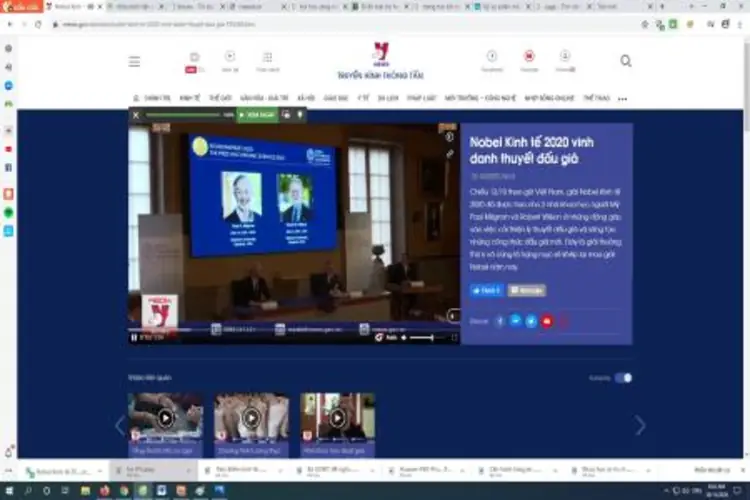Open the hamburger menu in the site header
The width and height of the screenshot is (750, 500).
(x=134, y=61)
